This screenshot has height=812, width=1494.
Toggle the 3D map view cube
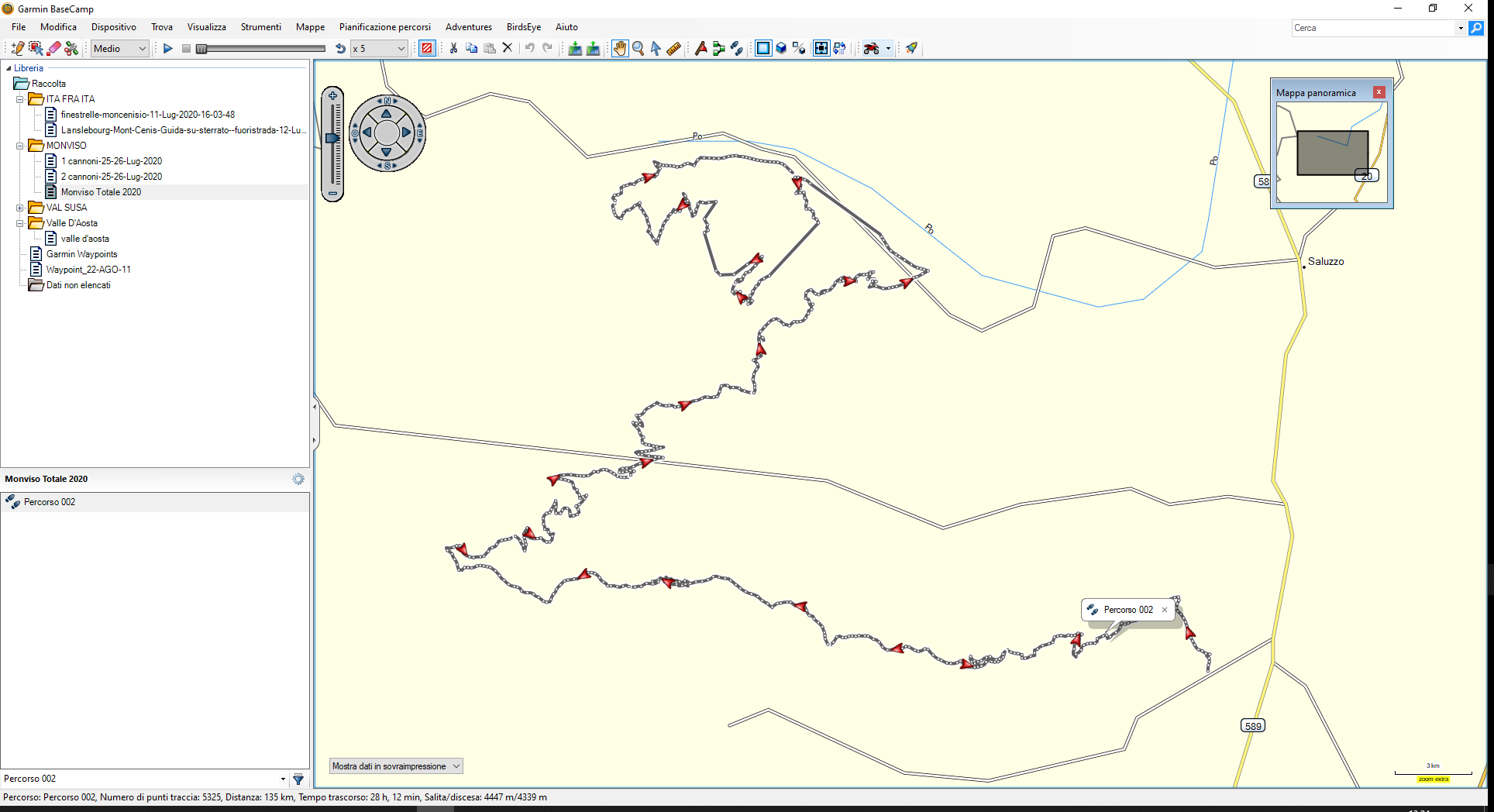point(781,48)
